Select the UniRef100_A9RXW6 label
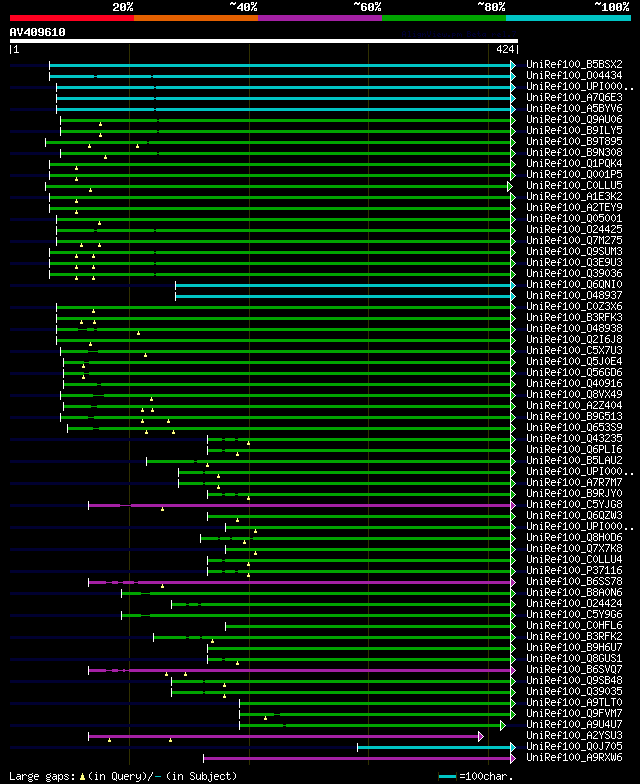 point(574,758)
